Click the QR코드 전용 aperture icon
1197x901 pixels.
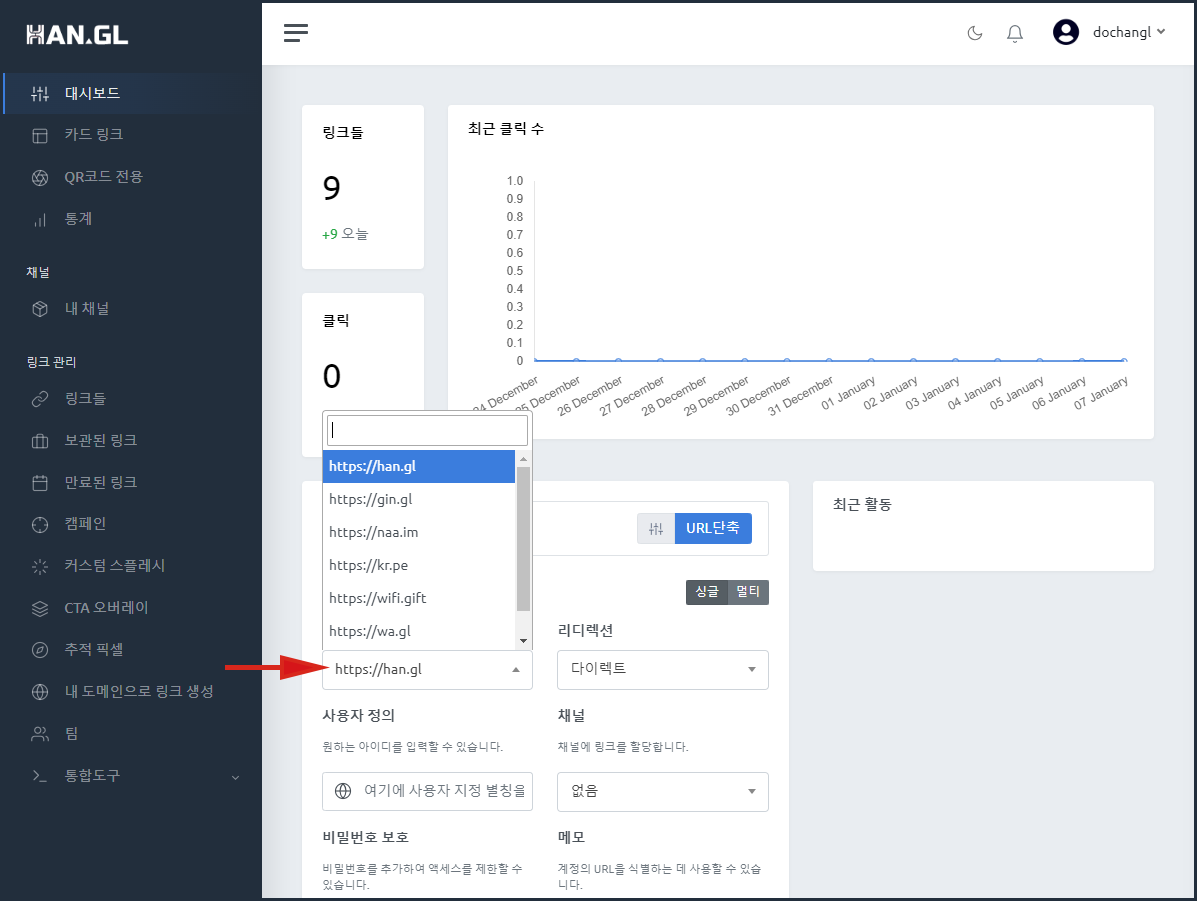point(40,178)
